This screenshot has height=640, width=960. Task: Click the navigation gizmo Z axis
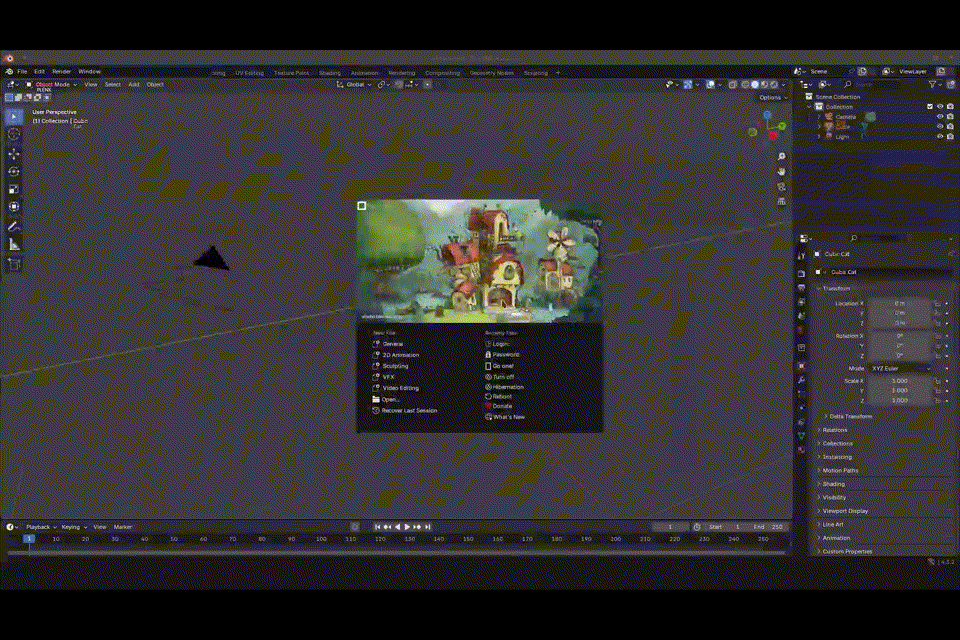[x=767, y=115]
